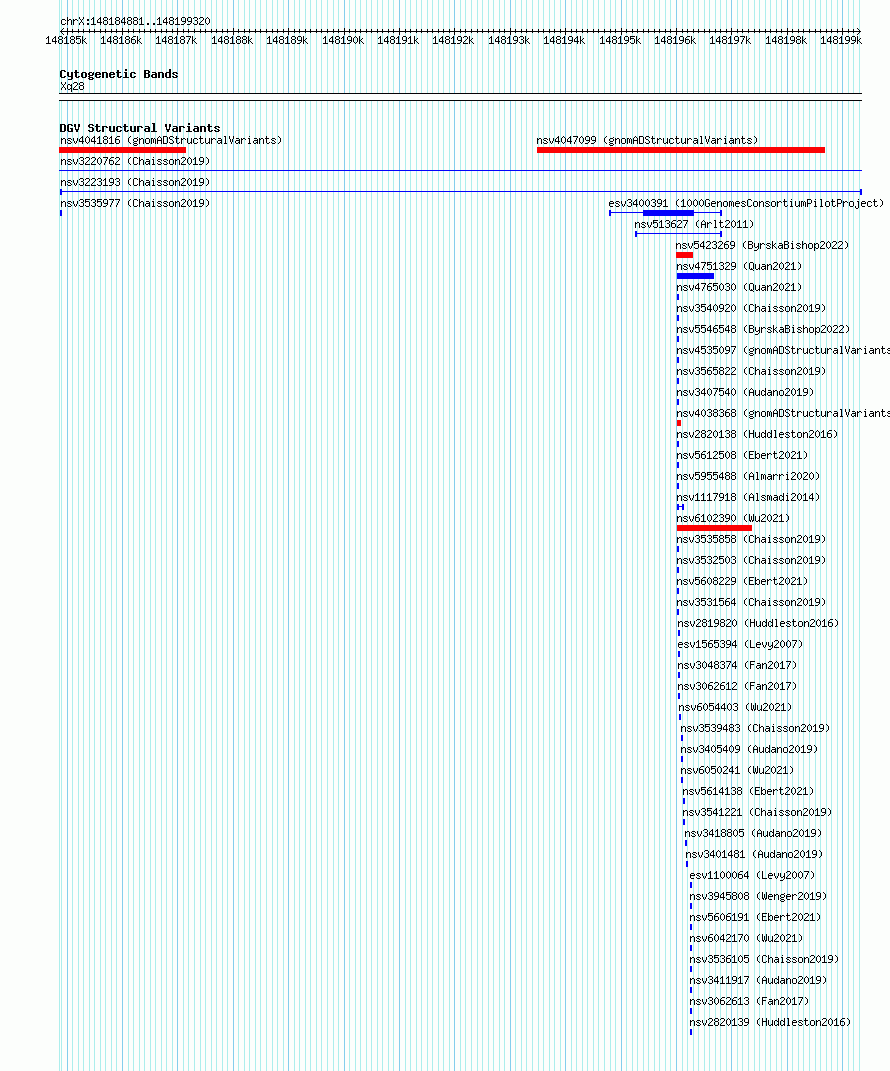Select nsv3565822 (Chaisson2019) label

point(751,372)
